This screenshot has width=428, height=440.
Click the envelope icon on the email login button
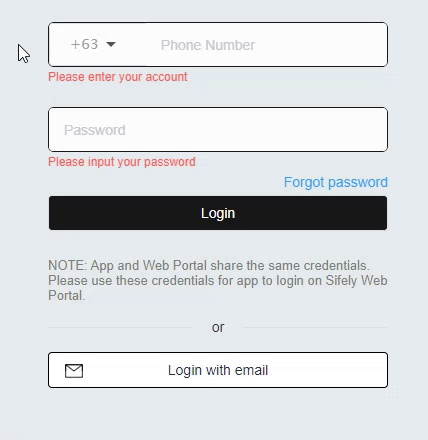[x=74, y=371]
